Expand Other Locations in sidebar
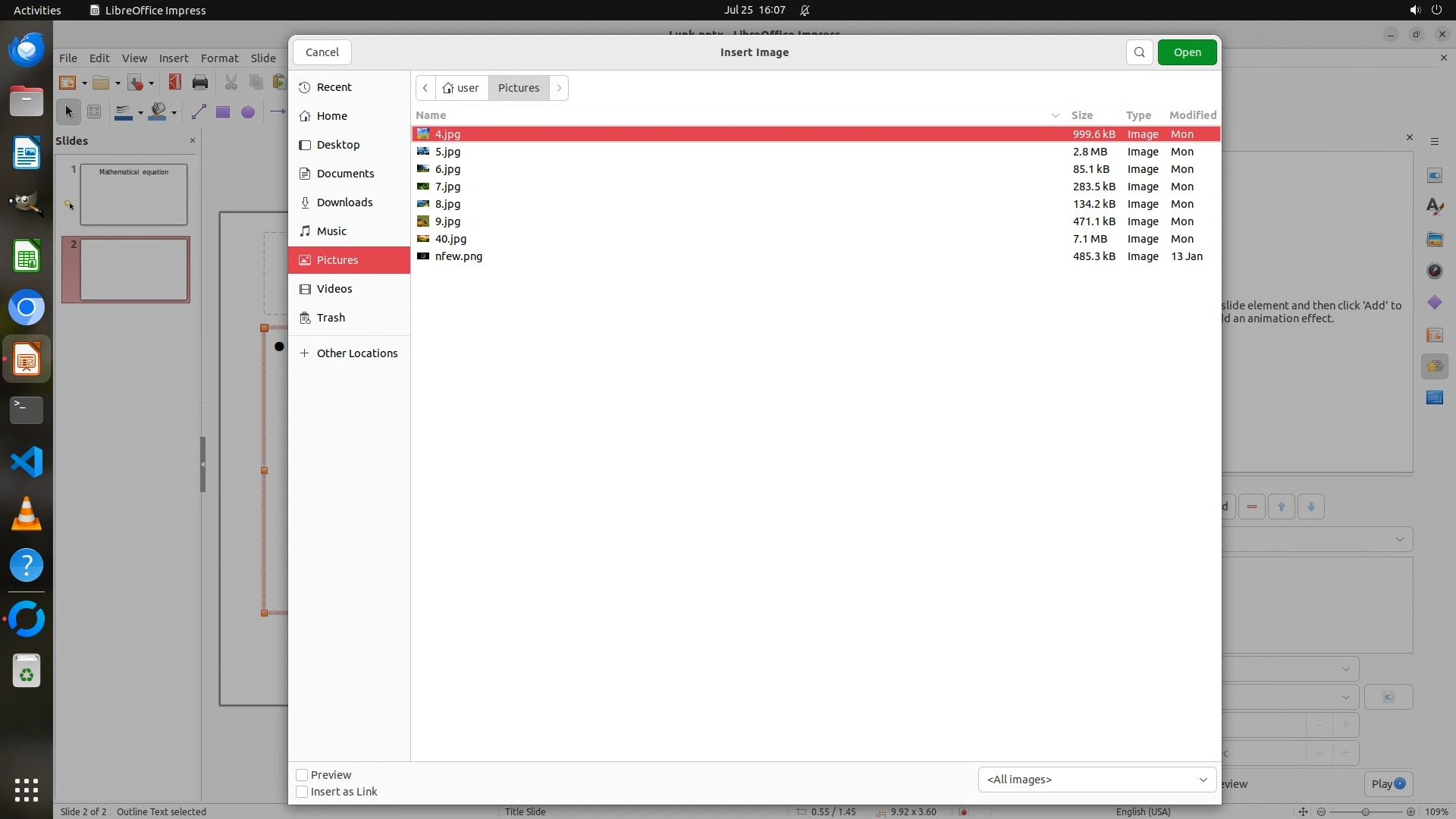The image size is (1456, 819). (x=356, y=353)
